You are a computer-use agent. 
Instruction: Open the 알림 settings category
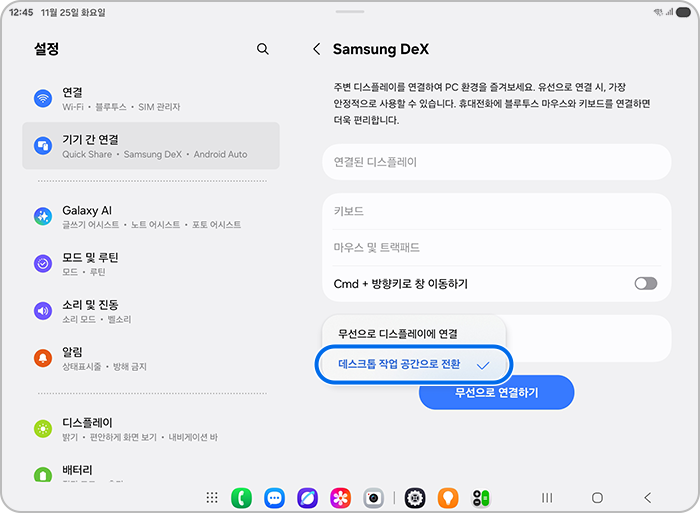tap(151, 358)
